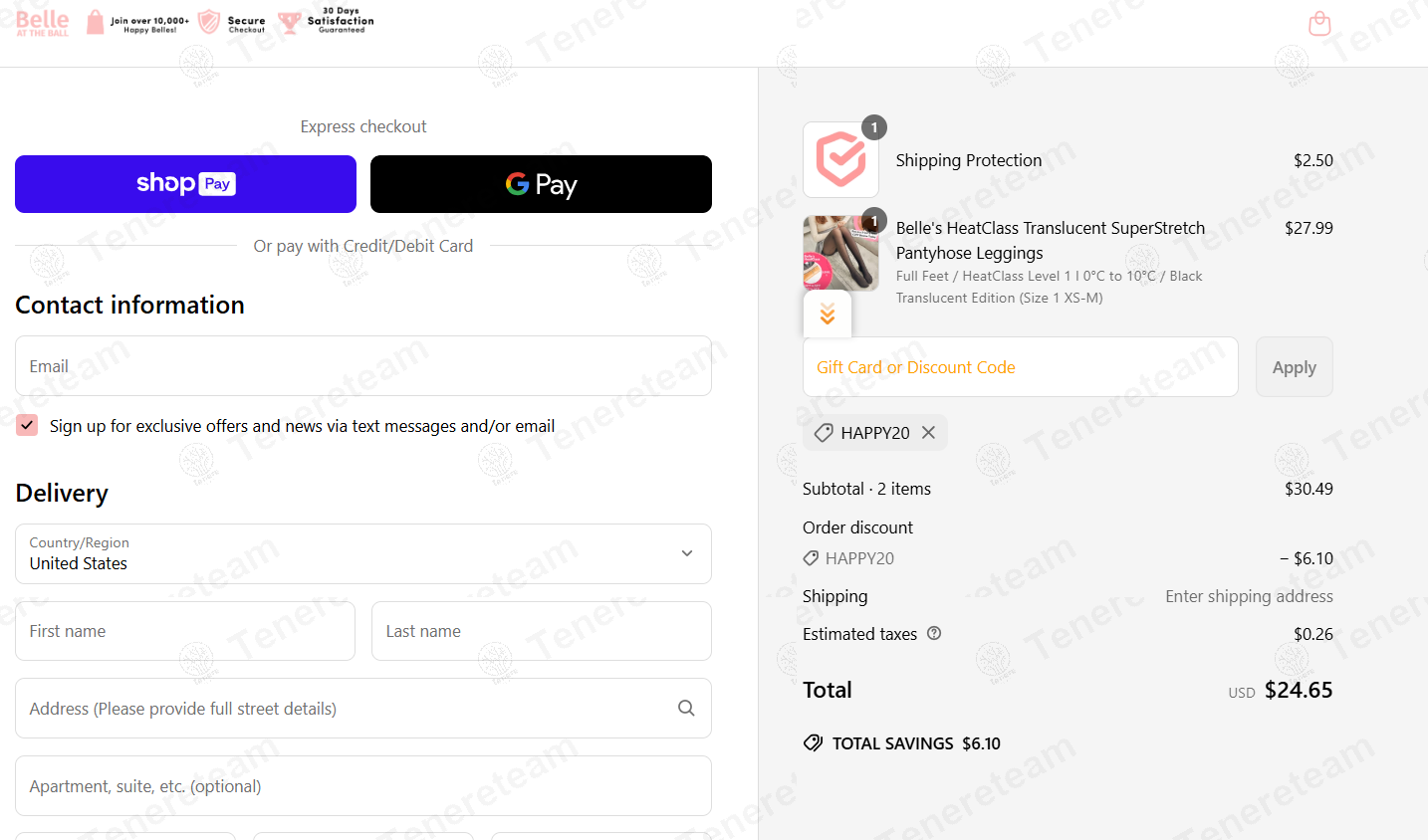Click the Secure Checkout shield badge
The width and height of the screenshot is (1428, 840).
(x=232, y=22)
